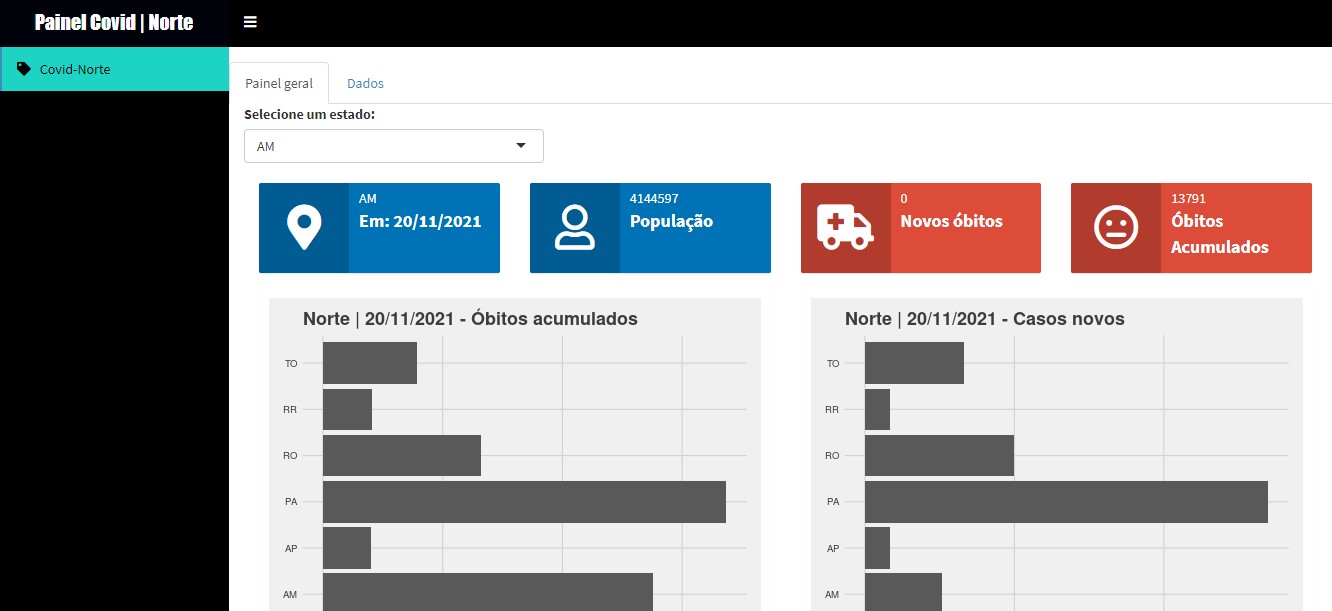Click the TO bar in Casos novos chart
The height and width of the screenshot is (611, 1332).
tap(914, 362)
